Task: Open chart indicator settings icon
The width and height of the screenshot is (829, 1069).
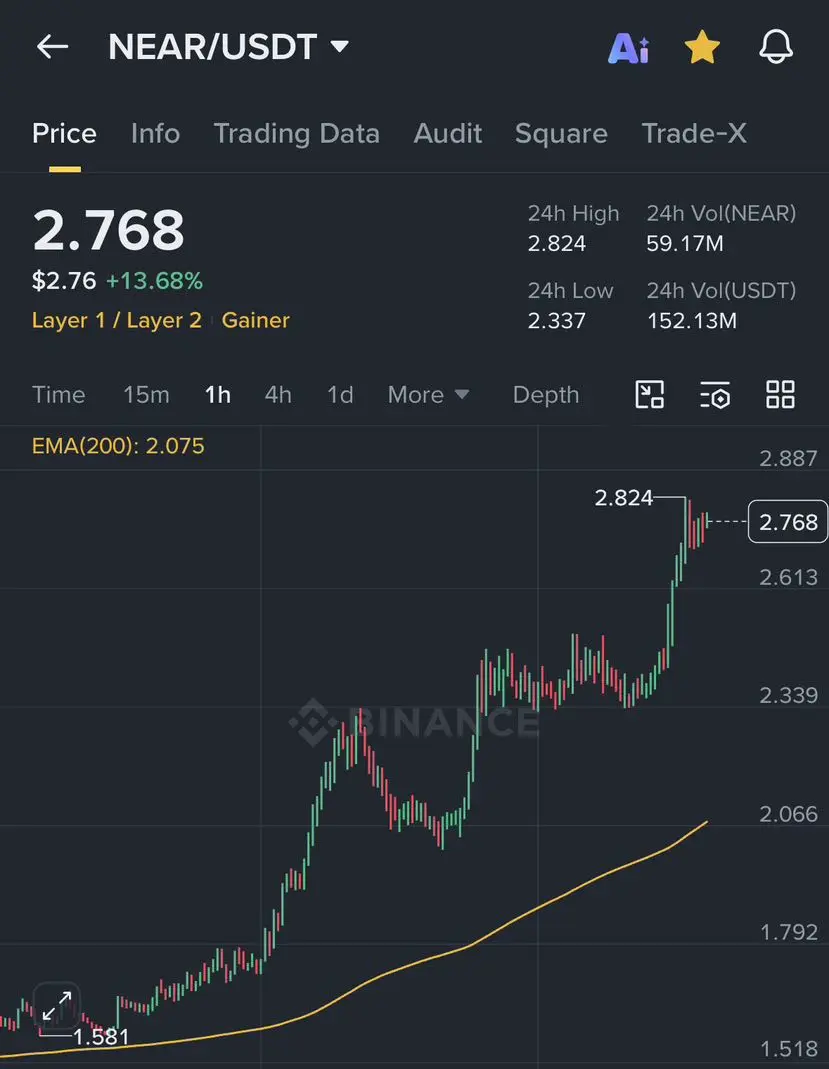Action: pos(714,395)
